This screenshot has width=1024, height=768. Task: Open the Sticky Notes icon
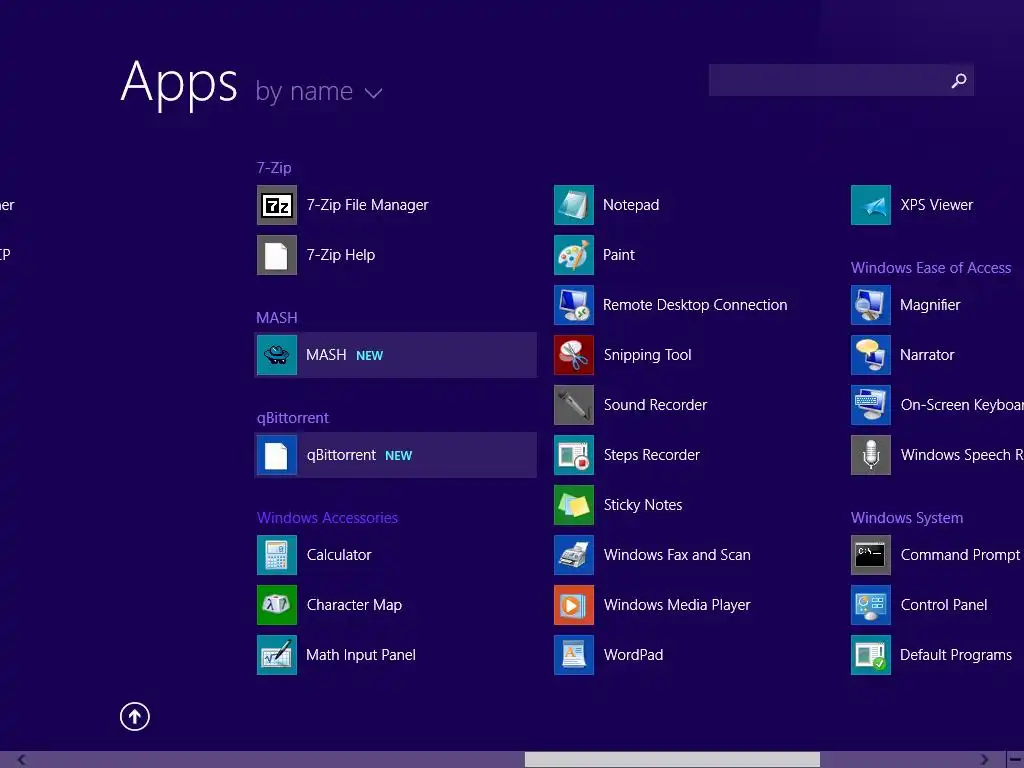coord(574,505)
